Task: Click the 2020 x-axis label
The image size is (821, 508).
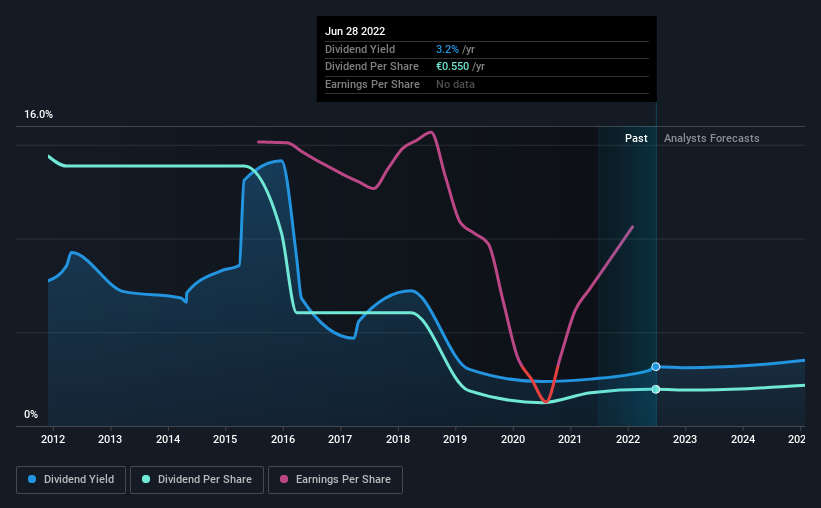Action: coord(513,439)
